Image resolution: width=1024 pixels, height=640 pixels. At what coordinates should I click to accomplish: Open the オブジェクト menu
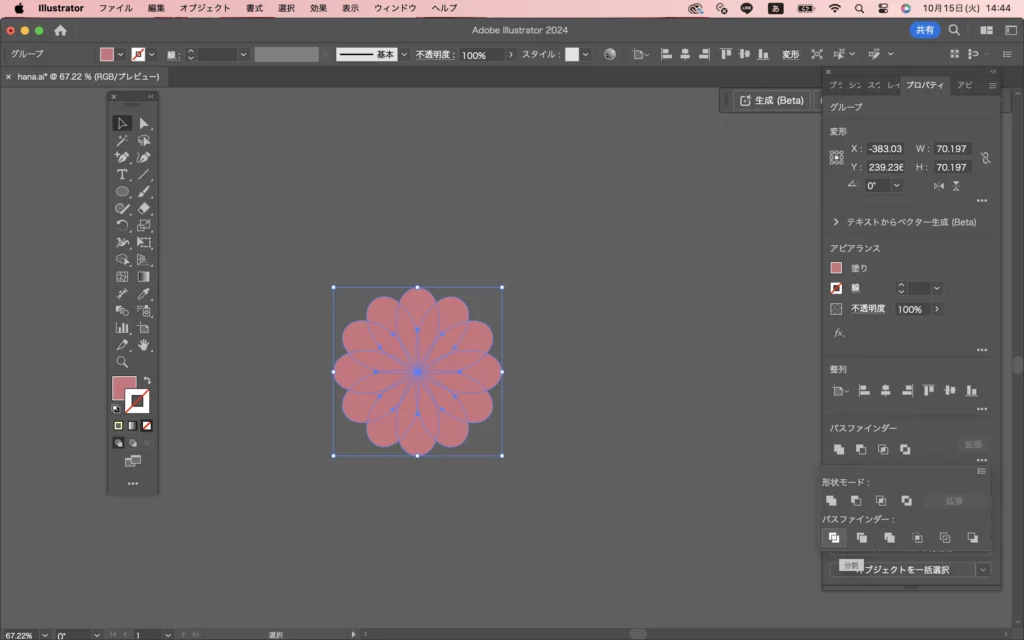pyautogui.click(x=204, y=8)
